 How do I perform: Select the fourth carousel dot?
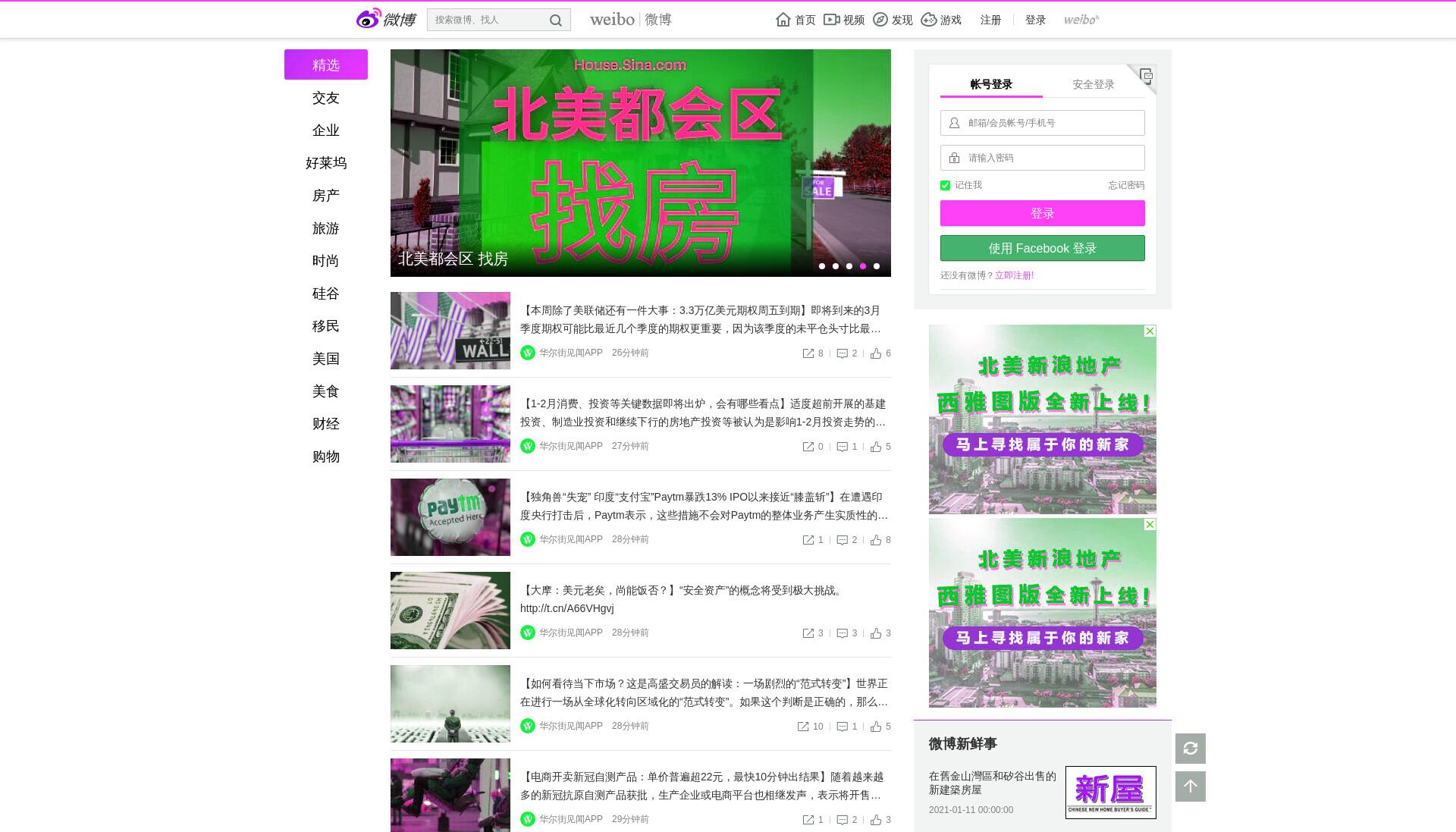[863, 266]
